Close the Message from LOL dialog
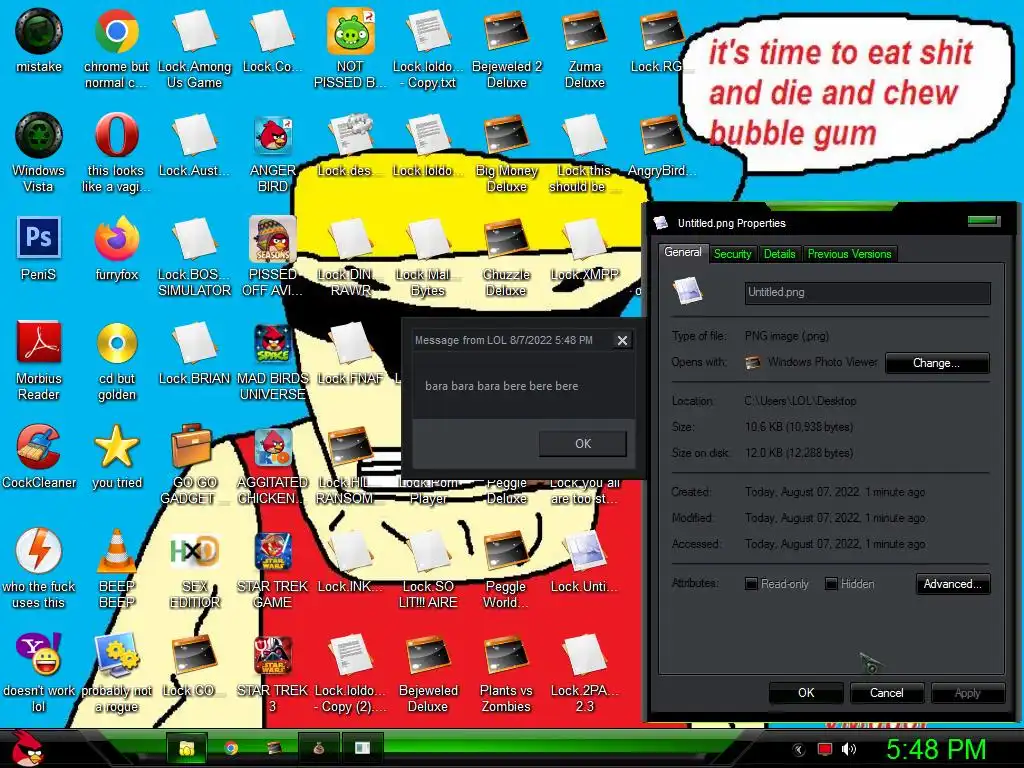Screen dimensions: 1024x768 coord(622,340)
